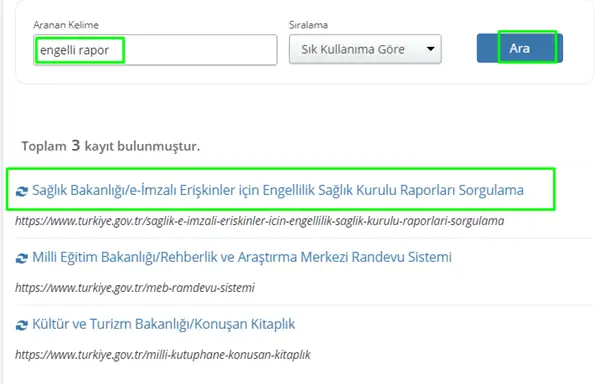
Task: Click the URL text 'meb-ramdevu-sistemi'
Action: click(x=135, y=288)
